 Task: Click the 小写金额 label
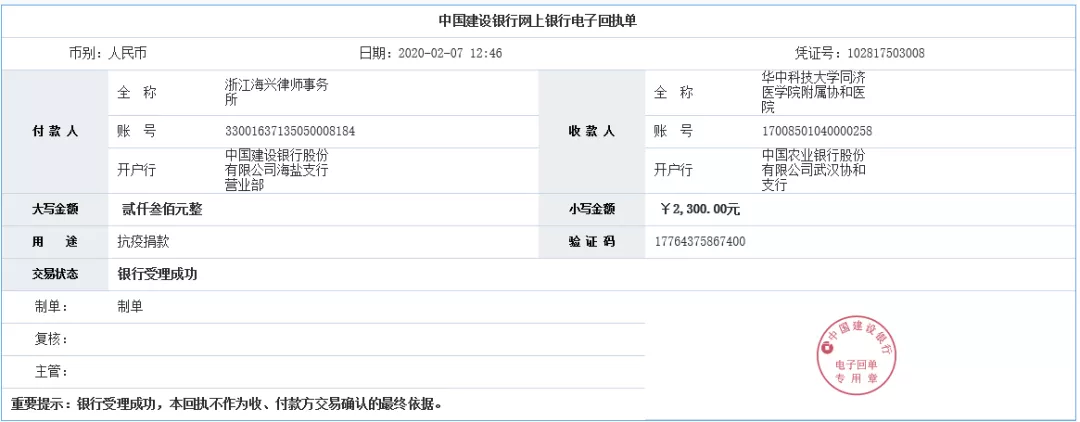coord(592,209)
